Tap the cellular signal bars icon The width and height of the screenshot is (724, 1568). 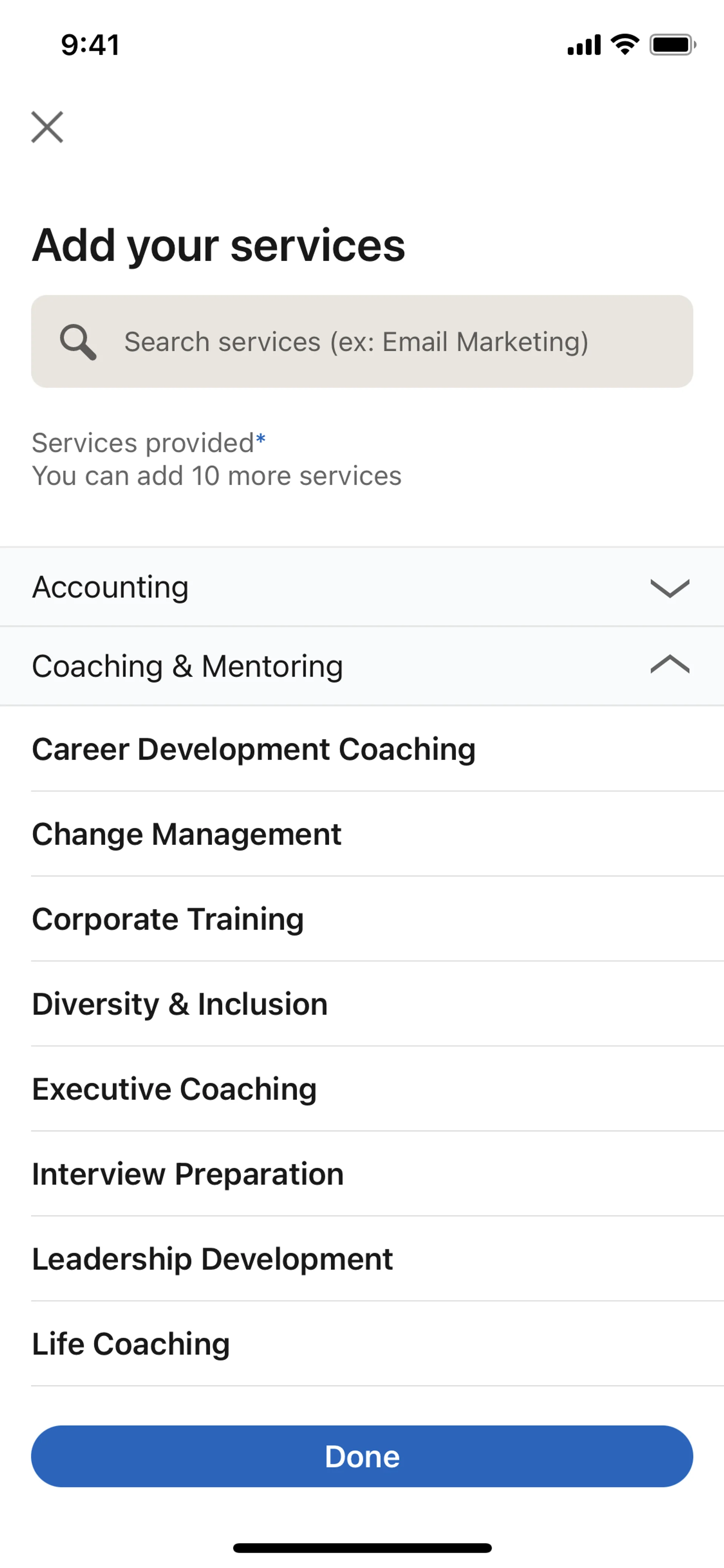(x=584, y=45)
